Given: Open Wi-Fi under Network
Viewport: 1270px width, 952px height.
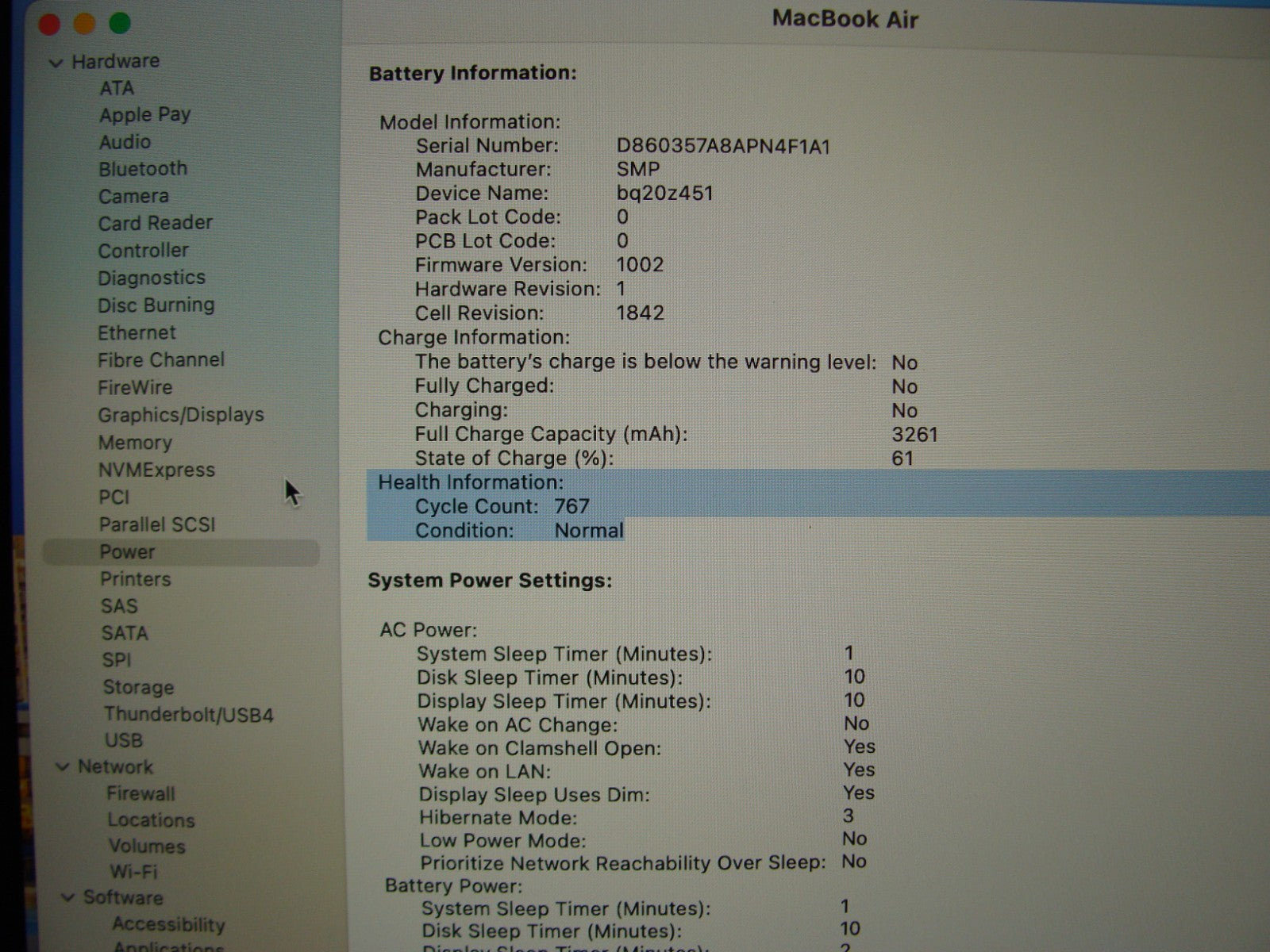Looking at the screenshot, I should 133,871.
